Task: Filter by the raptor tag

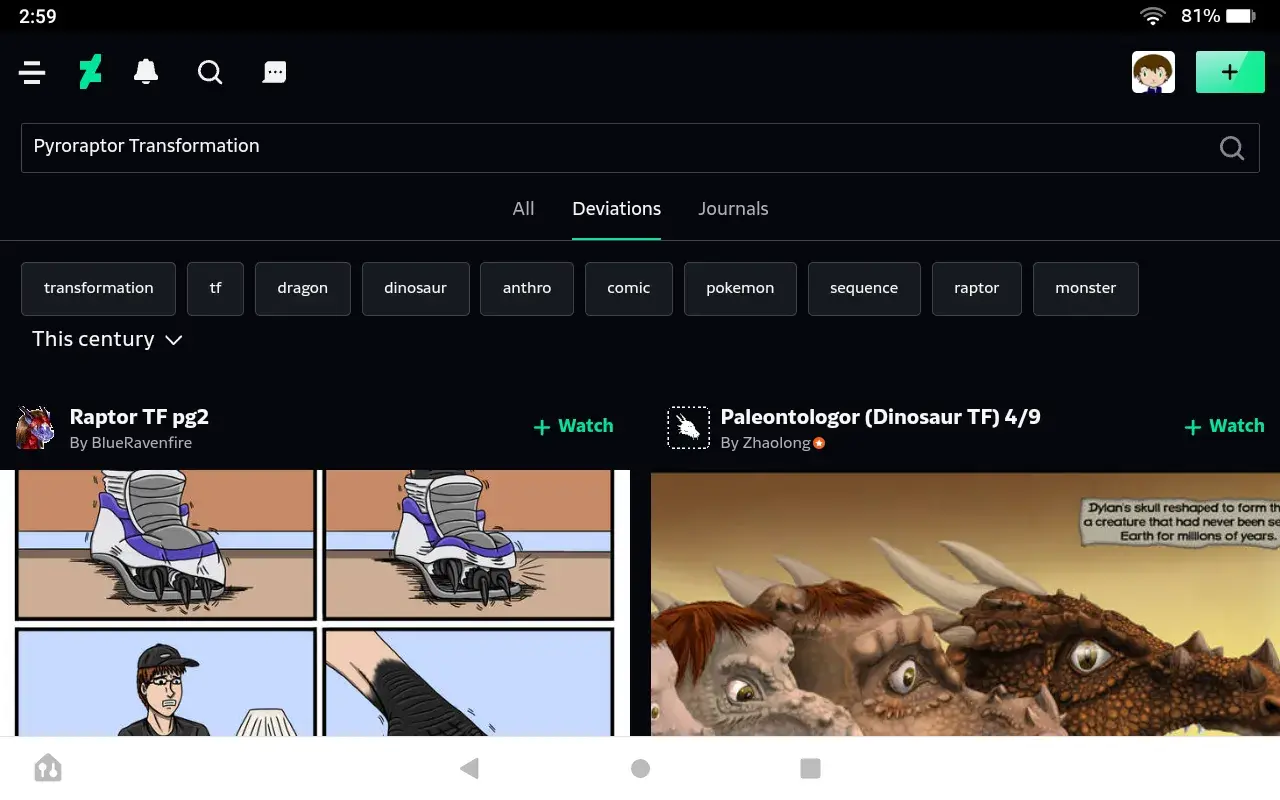Action: click(x=977, y=288)
